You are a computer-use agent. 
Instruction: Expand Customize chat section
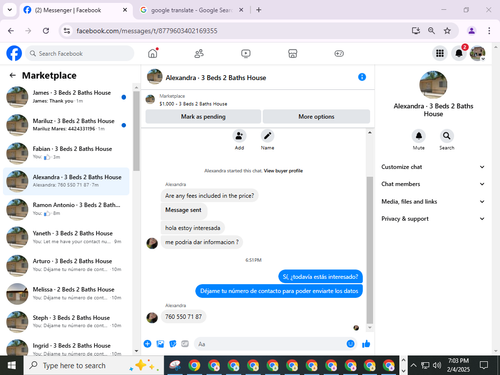pyautogui.click(x=433, y=167)
